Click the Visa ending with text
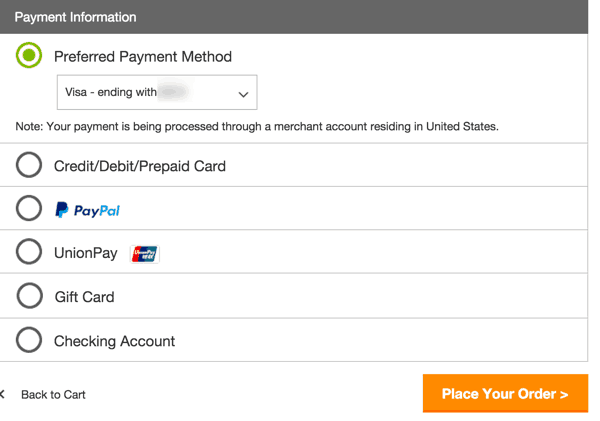This screenshot has height=421, width=600. (111, 92)
